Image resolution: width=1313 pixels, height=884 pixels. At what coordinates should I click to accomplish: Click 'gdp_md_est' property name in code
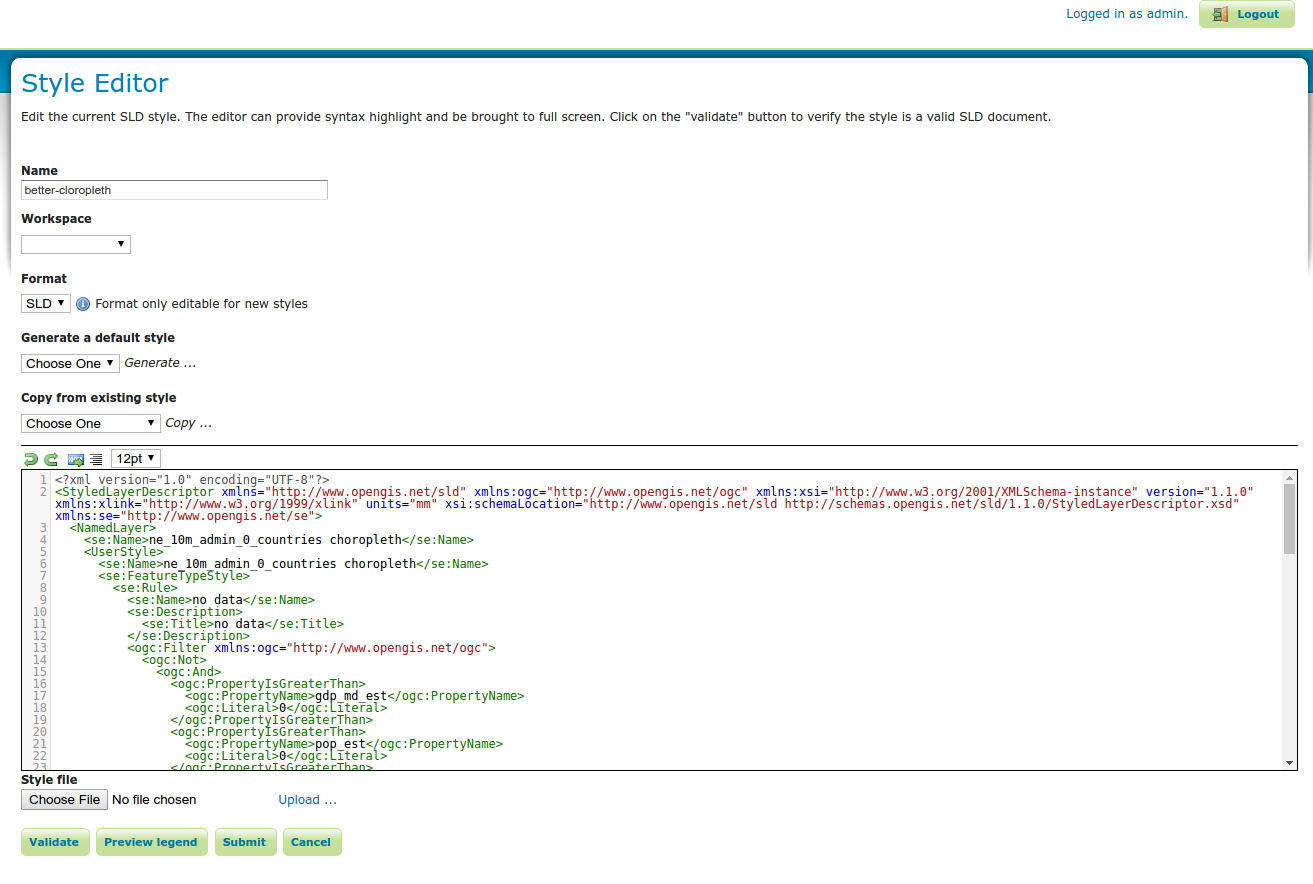point(351,696)
